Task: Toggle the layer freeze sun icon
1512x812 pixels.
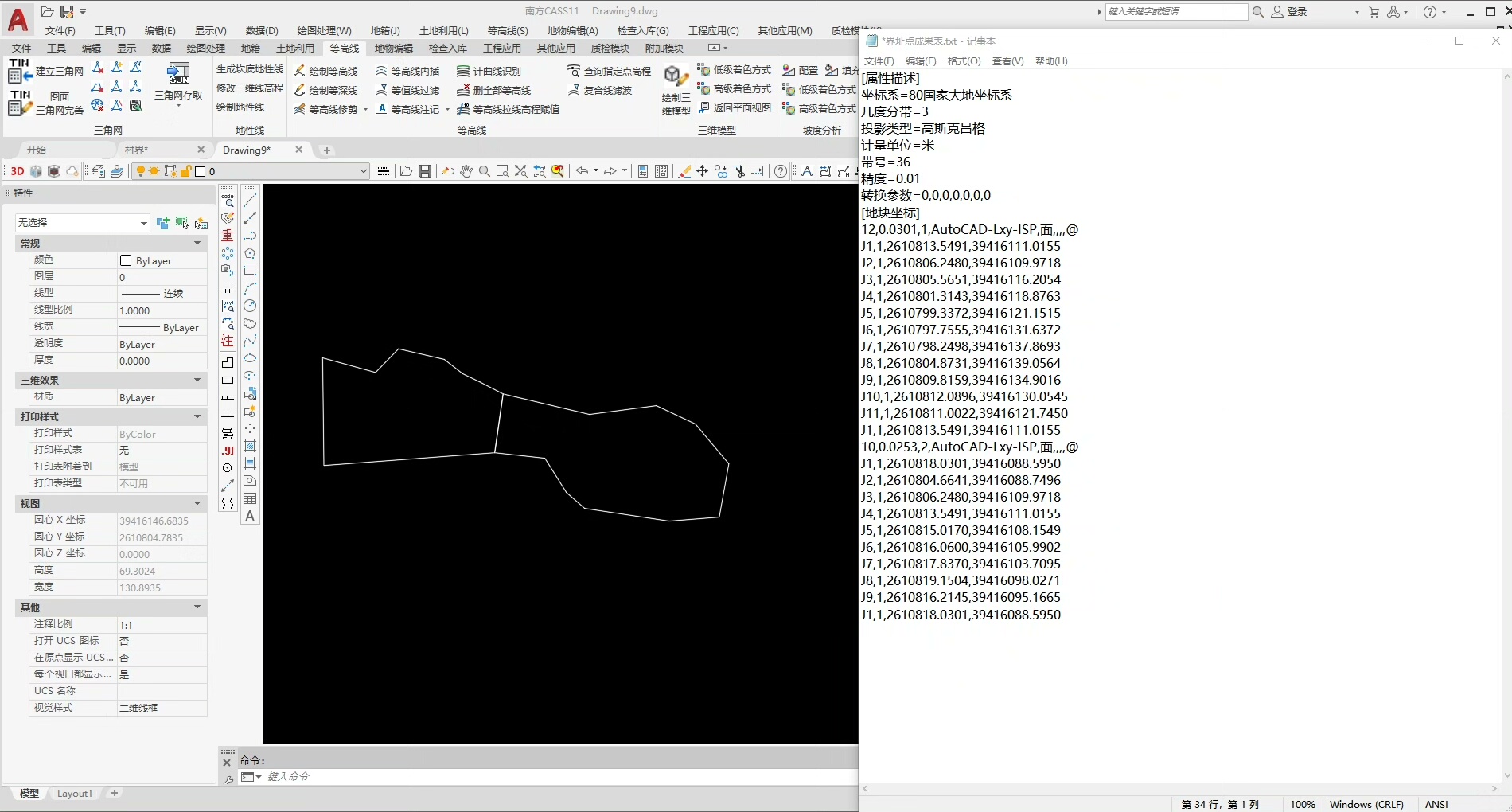Action: click(154, 171)
